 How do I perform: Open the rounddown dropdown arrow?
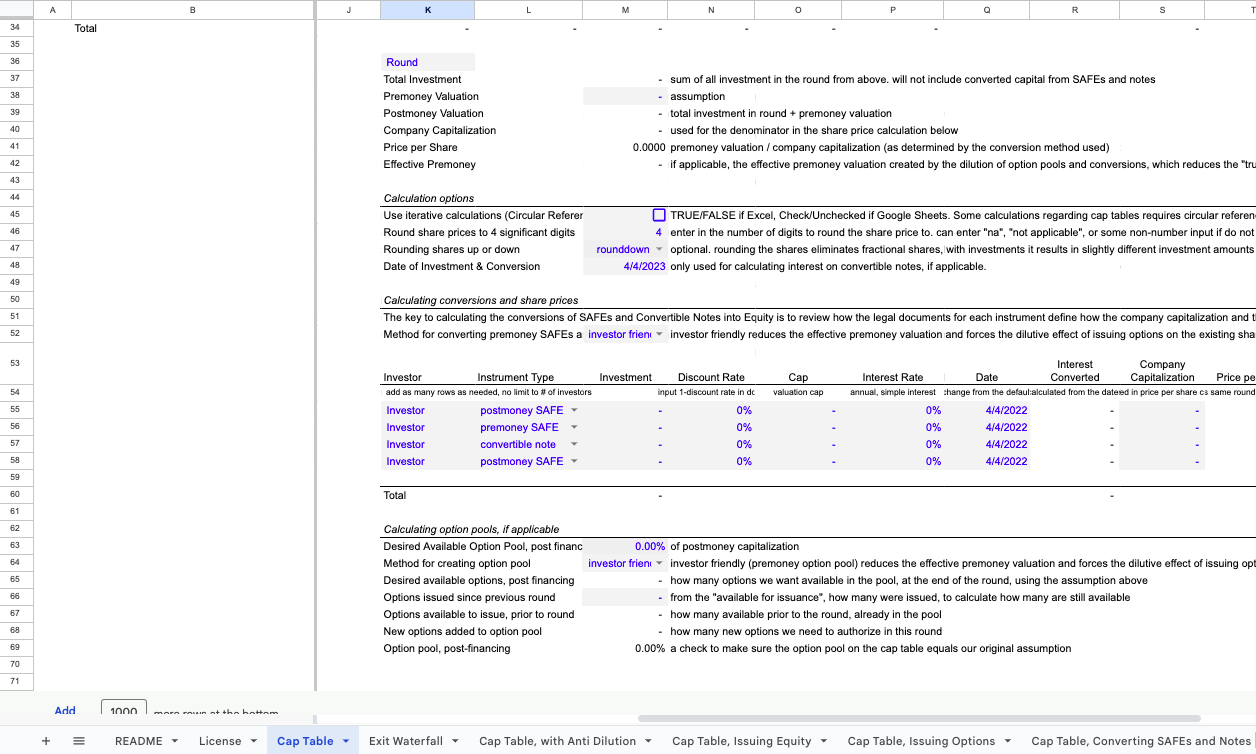click(659, 250)
